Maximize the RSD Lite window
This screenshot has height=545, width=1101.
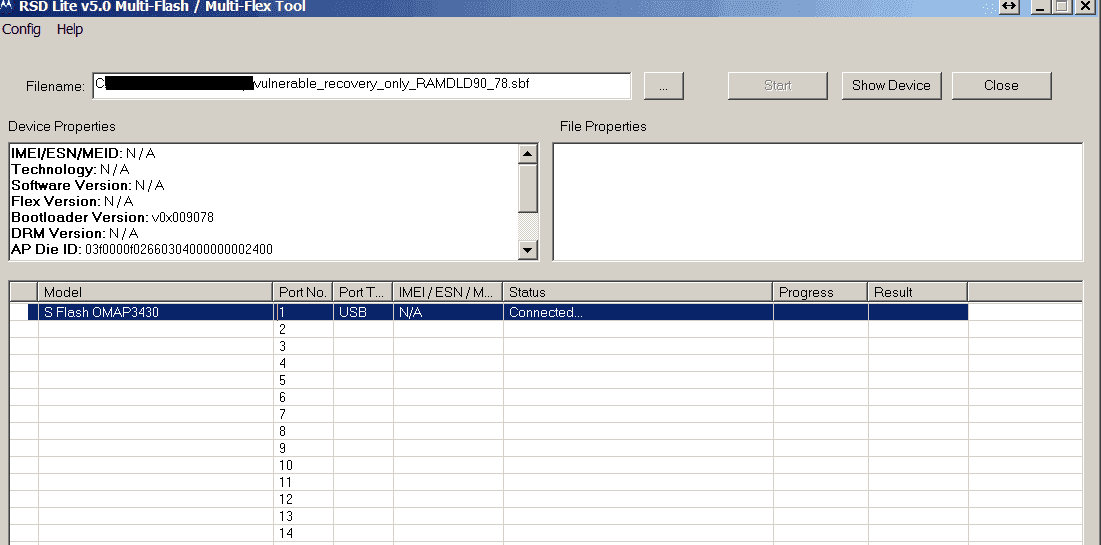pos(1062,6)
